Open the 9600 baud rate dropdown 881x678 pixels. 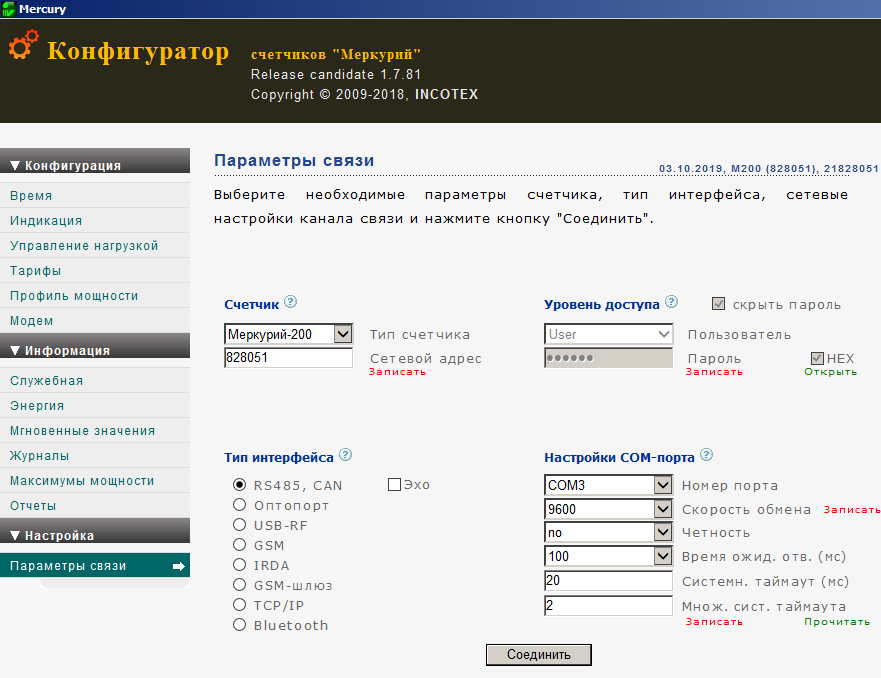(x=608, y=509)
